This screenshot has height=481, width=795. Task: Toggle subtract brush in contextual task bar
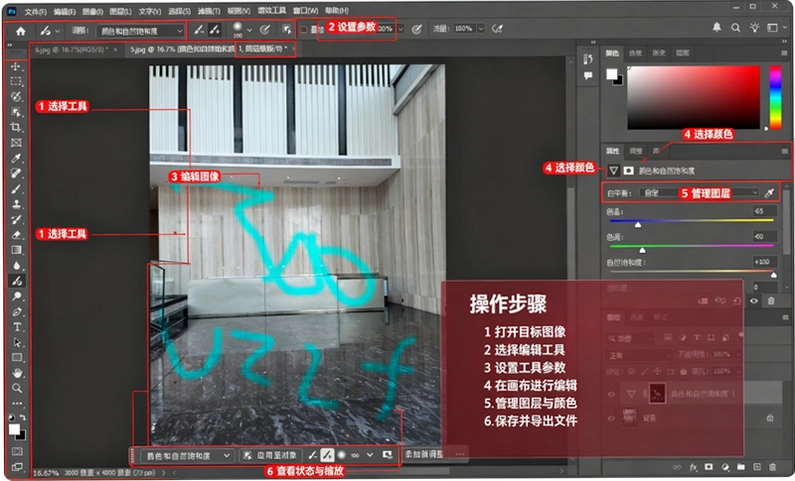pos(313,455)
